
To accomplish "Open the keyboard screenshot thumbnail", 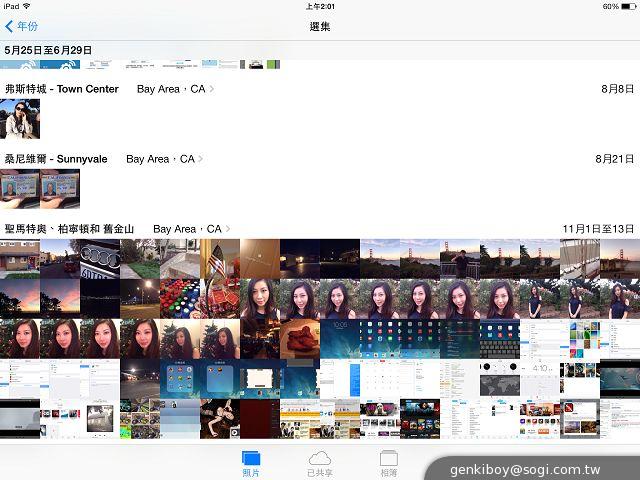I will pos(500,339).
